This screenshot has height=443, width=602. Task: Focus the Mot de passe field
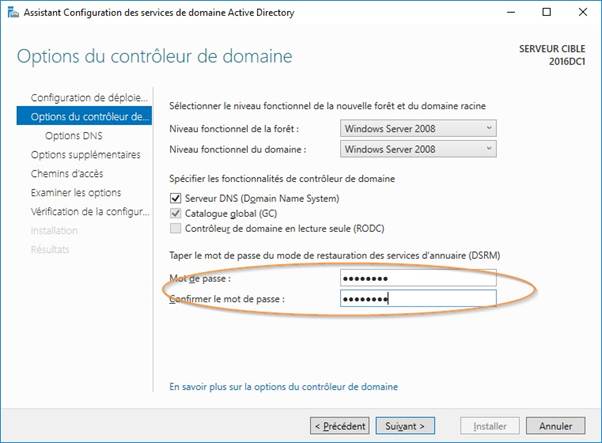click(x=418, y=278)
